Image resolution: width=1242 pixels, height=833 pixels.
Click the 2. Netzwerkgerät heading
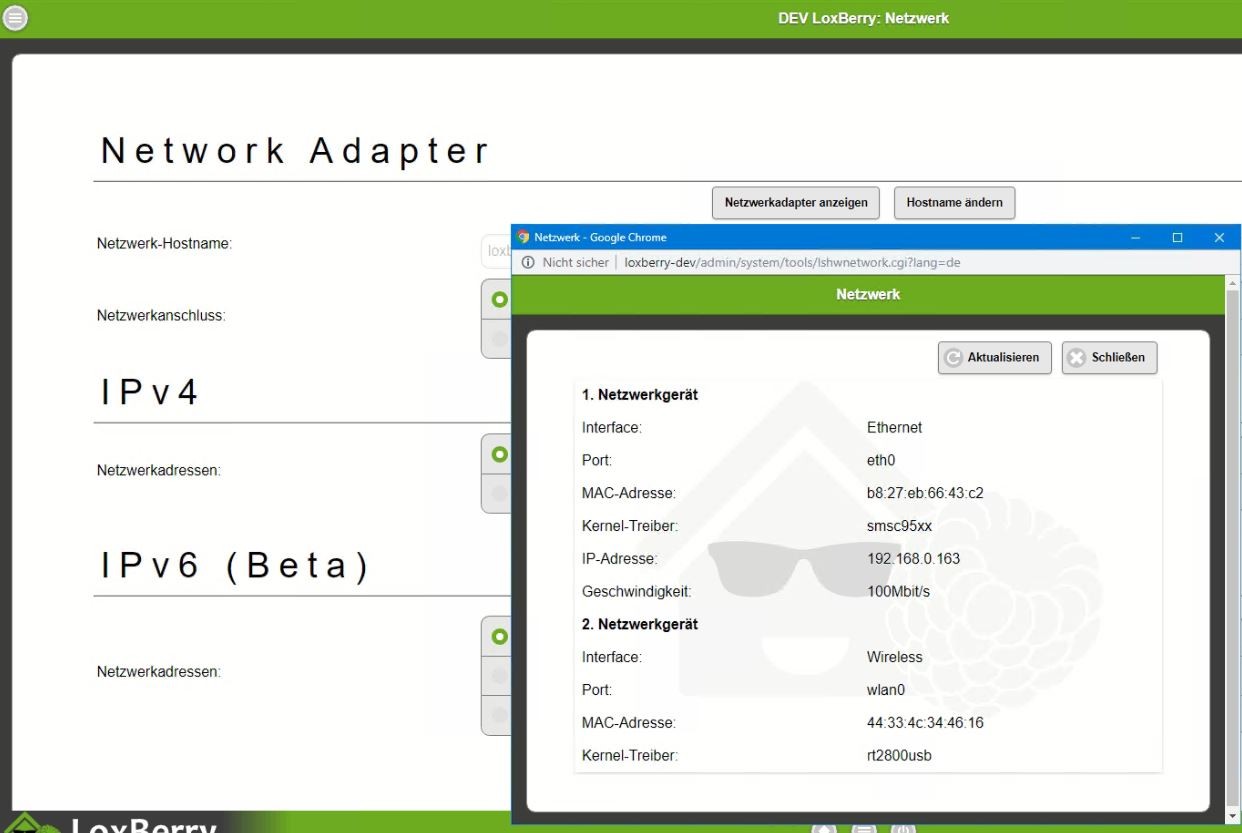640,624
